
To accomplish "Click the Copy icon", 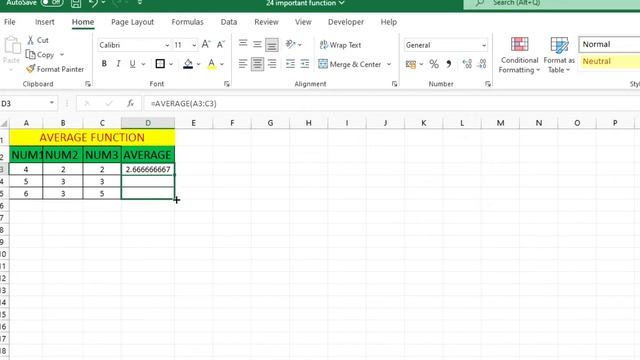I will pyautogui.click(x=31, y=54).
